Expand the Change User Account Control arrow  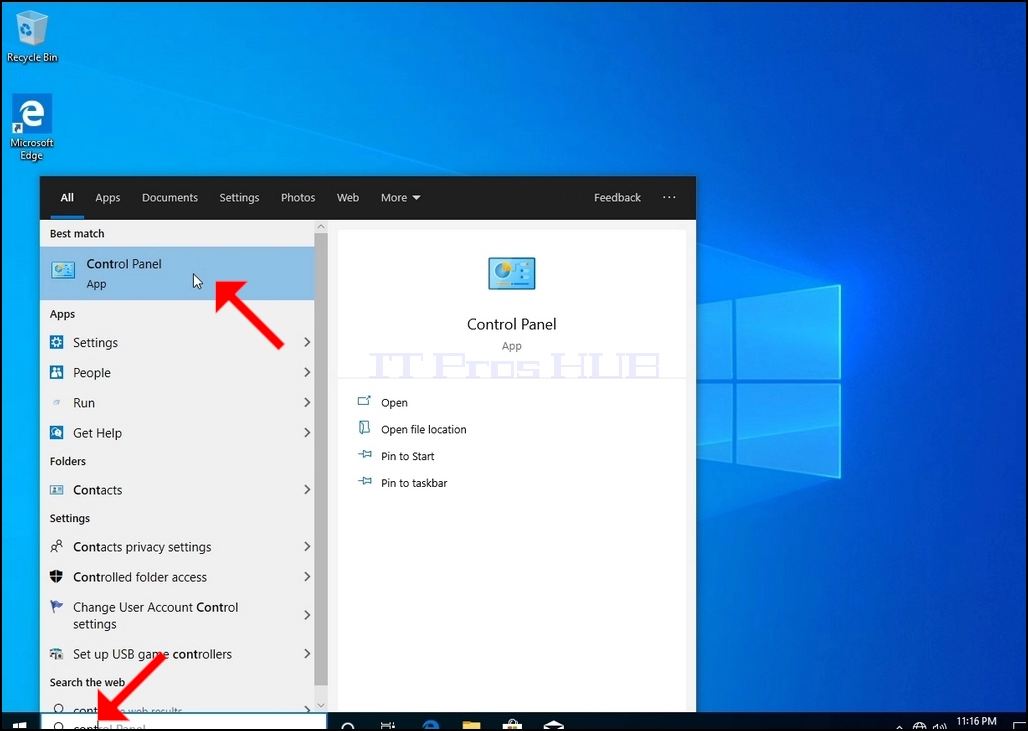click(307, 615)
